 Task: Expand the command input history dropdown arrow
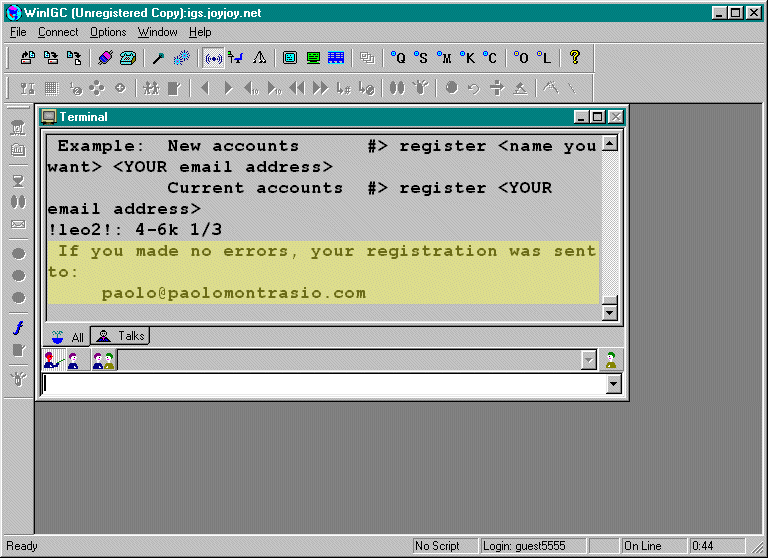614,384
